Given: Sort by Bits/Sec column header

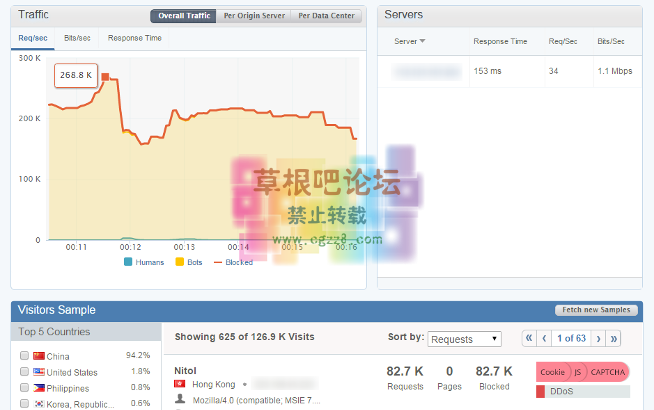Looking at the screenshot, I should point(611,41).
